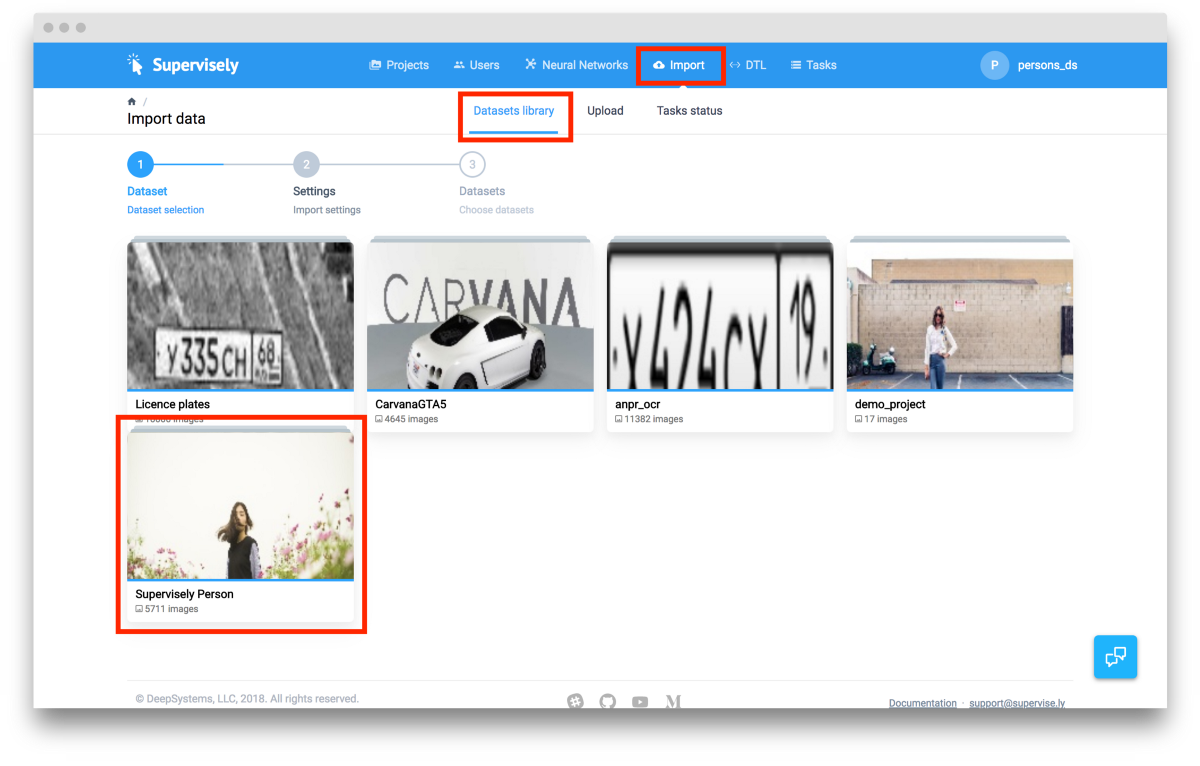
Task: Open the Tasks page
Action: click(813, 65)
